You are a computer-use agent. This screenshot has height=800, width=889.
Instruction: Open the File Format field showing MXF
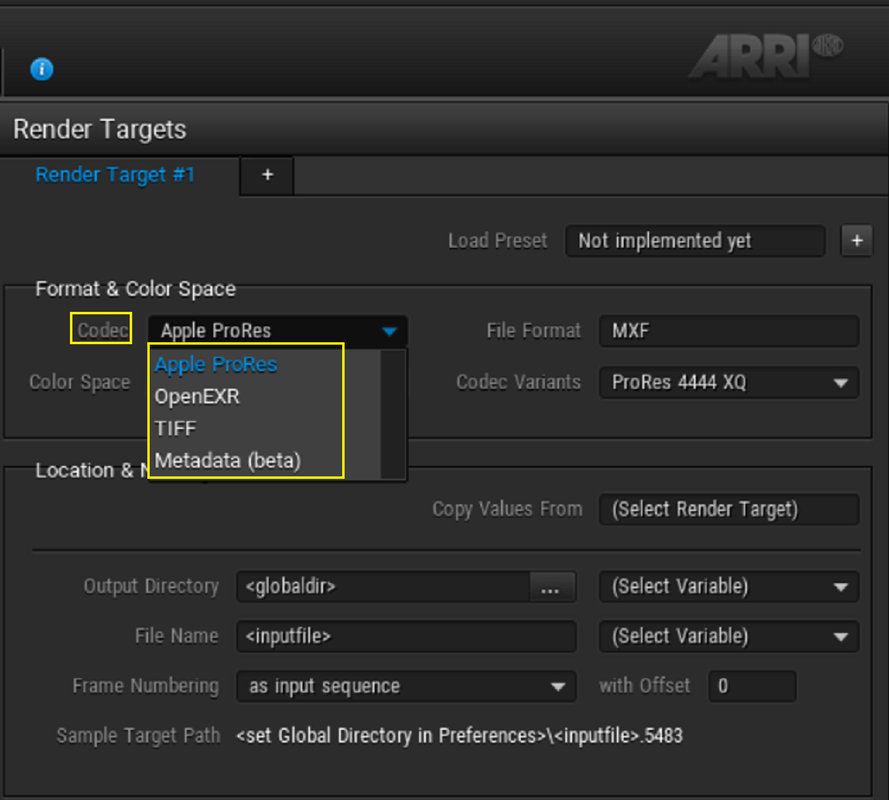(x=729, y=331)
